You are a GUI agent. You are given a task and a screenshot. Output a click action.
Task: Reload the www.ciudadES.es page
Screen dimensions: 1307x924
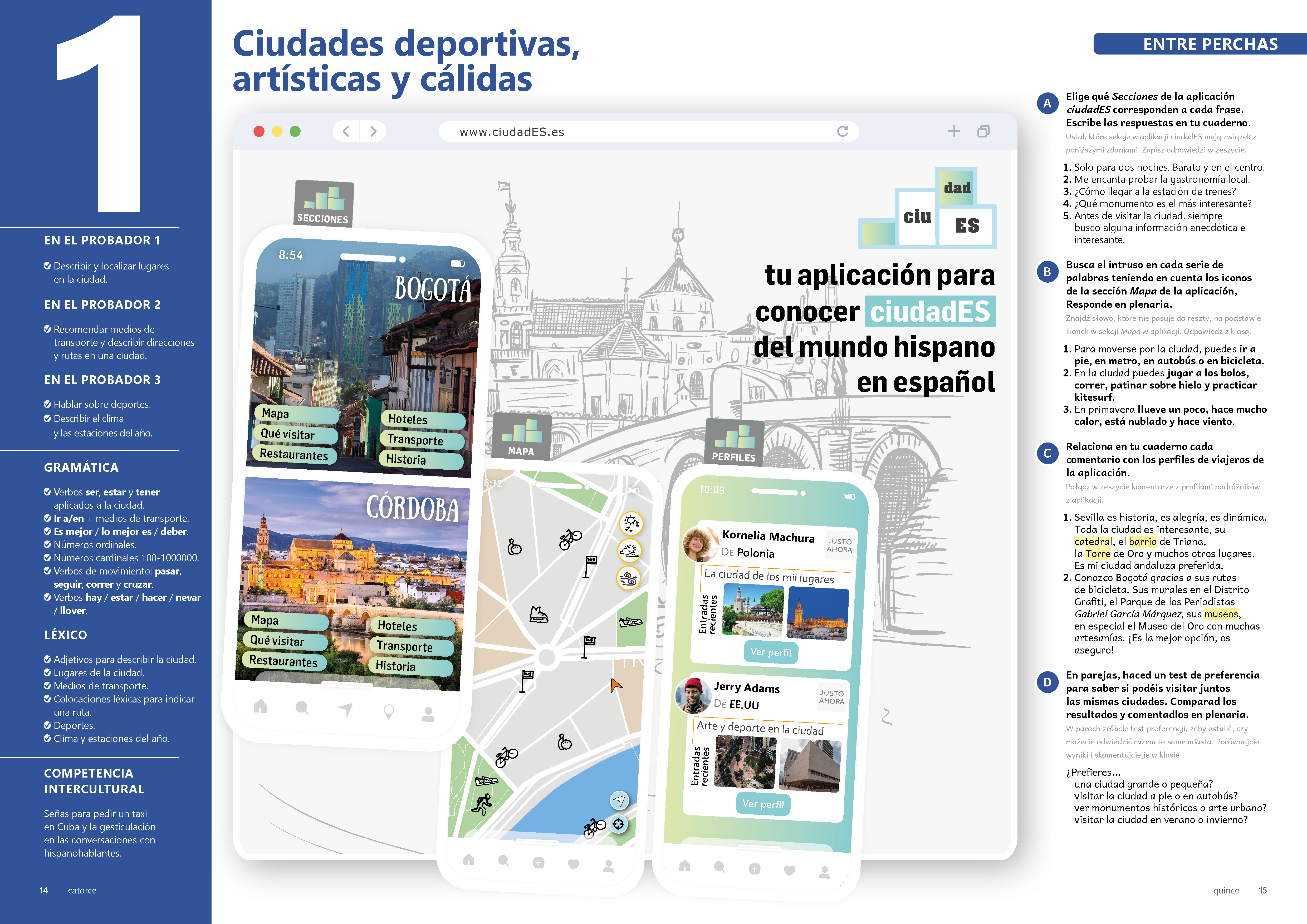(x=843, y=131)
